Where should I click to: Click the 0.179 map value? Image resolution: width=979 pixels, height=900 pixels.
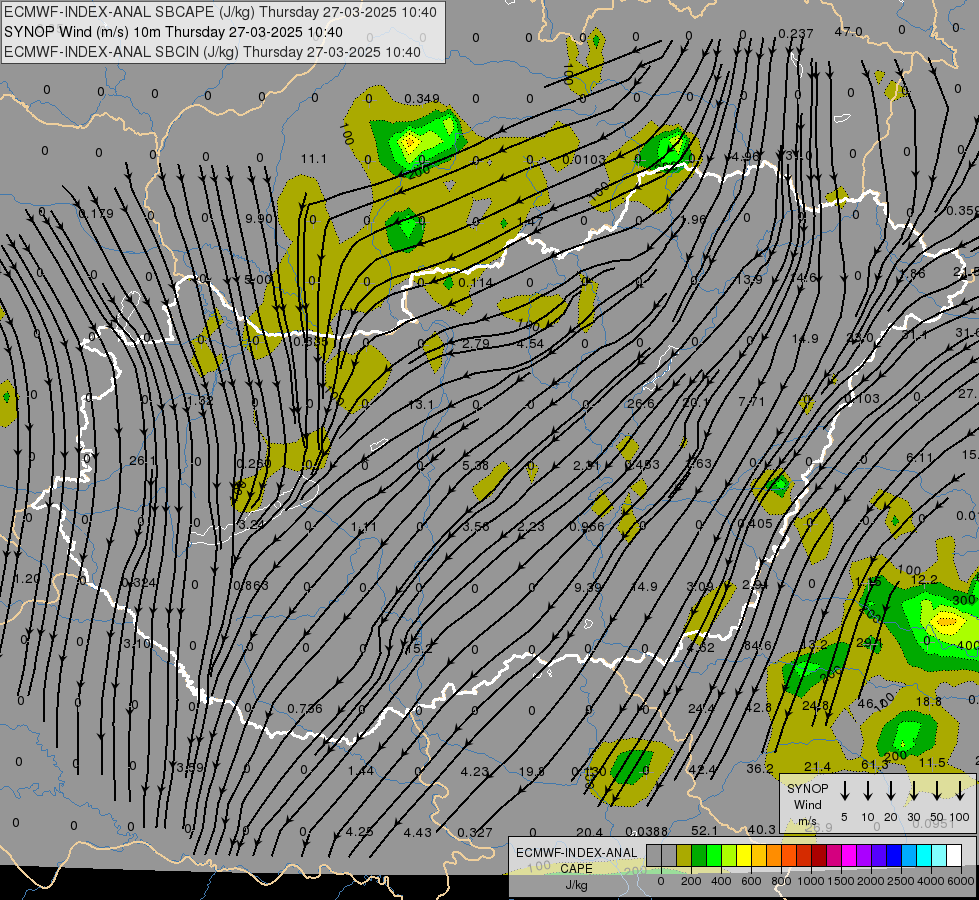click(x=96, y=214)
